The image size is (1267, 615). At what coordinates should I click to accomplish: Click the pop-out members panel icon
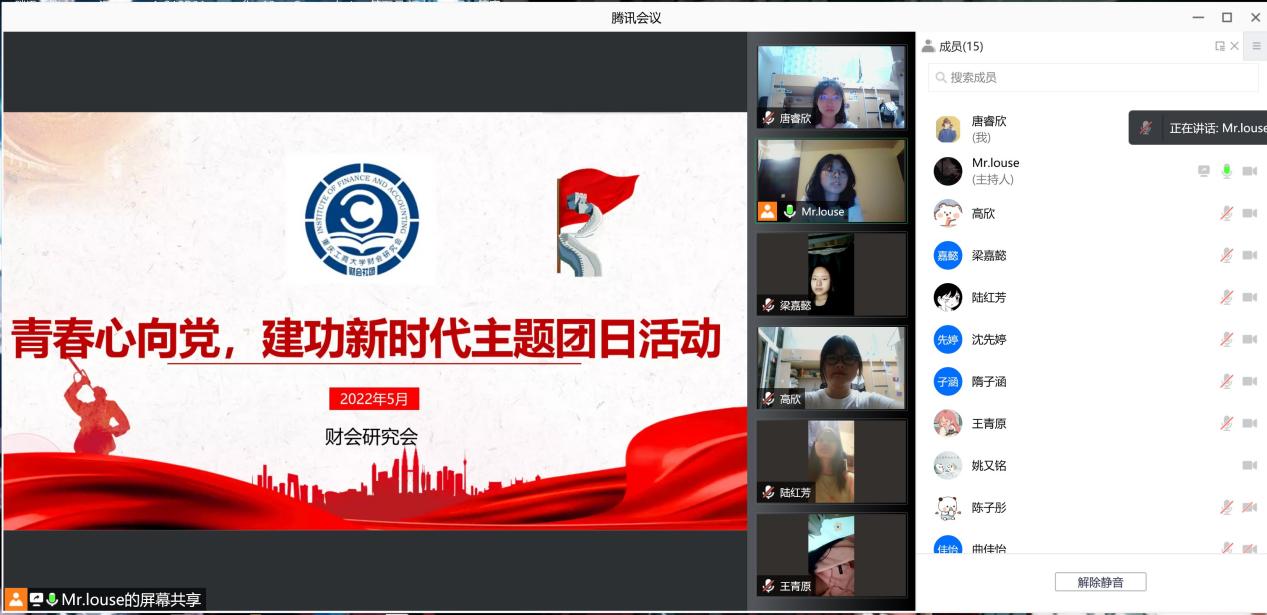pyautogui.click(x=1219, y=46)
